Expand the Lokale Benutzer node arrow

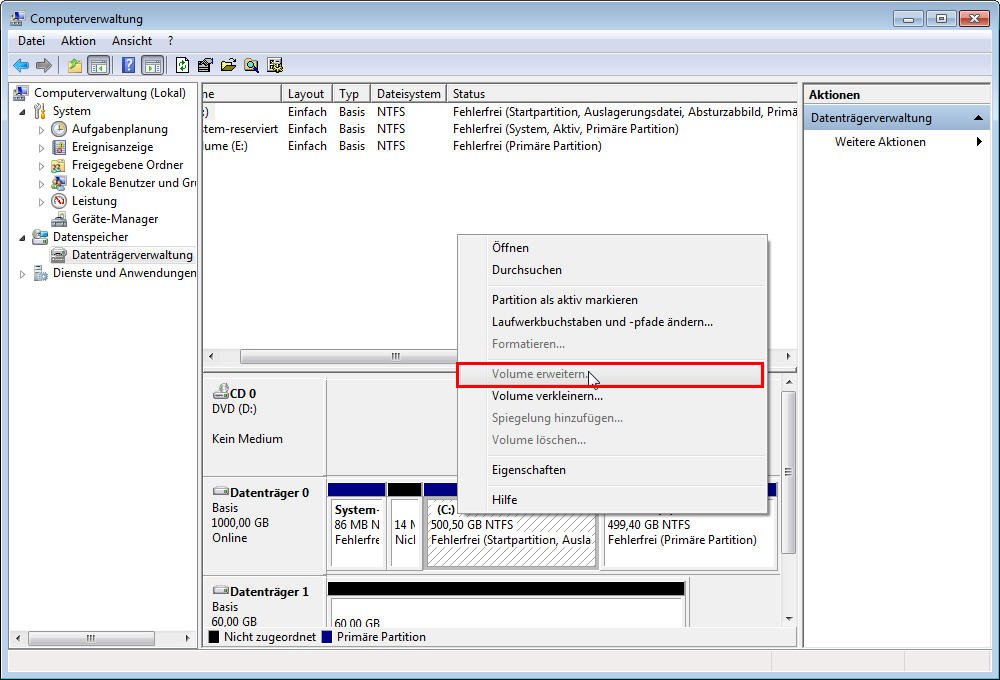[41, 184]
